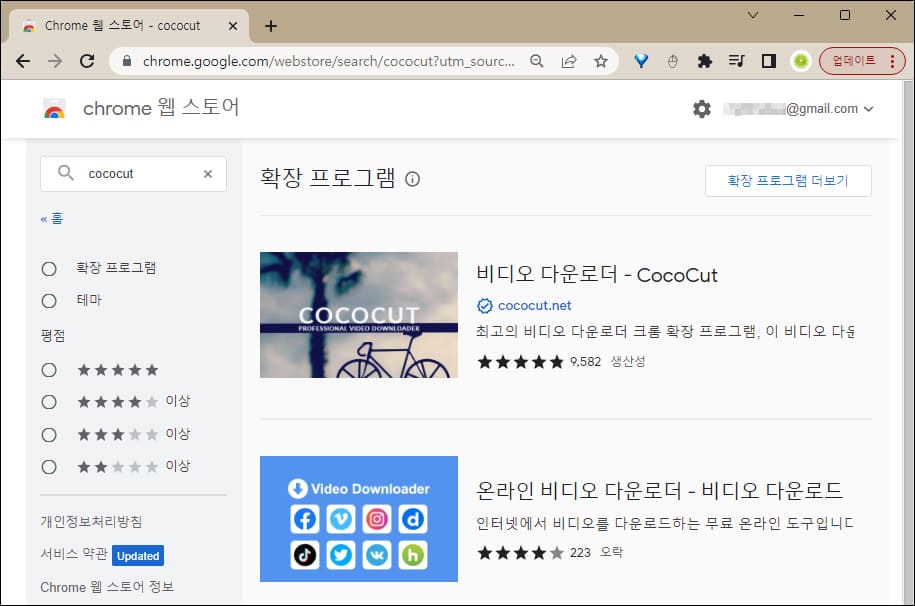Open the settings gear icon
915x606 pixels.
pos(702,108)
